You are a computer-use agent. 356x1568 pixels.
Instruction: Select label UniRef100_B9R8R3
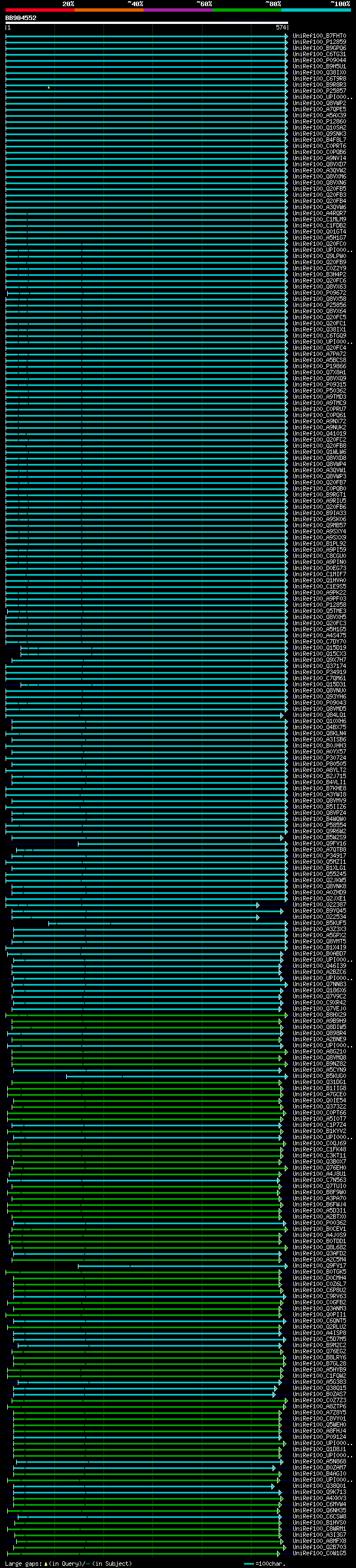(319, 85)
